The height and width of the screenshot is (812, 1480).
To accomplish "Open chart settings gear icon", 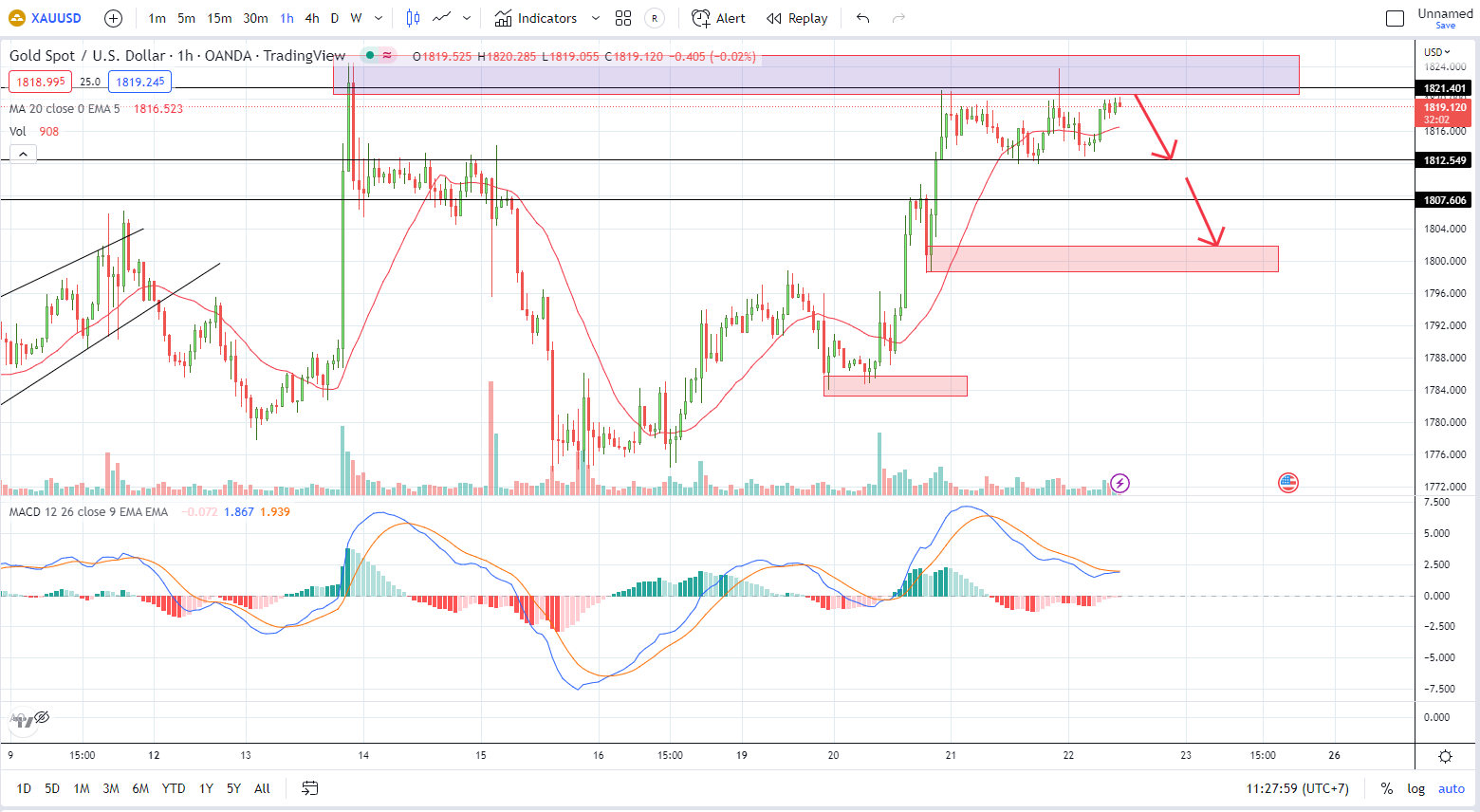I will coord(1445,756).
